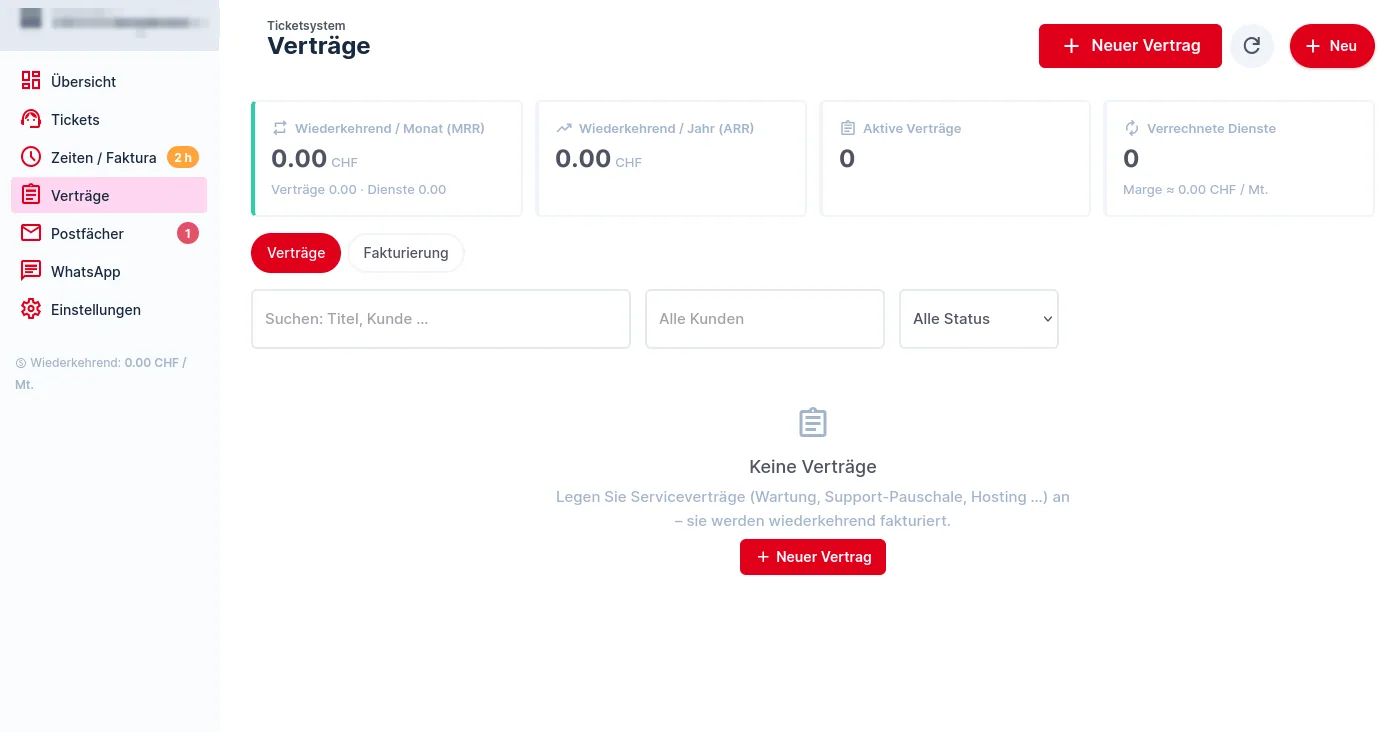Screen dimensions: 1393x732
Task: Go to Tickets in the sidebar
Action: 109,119
